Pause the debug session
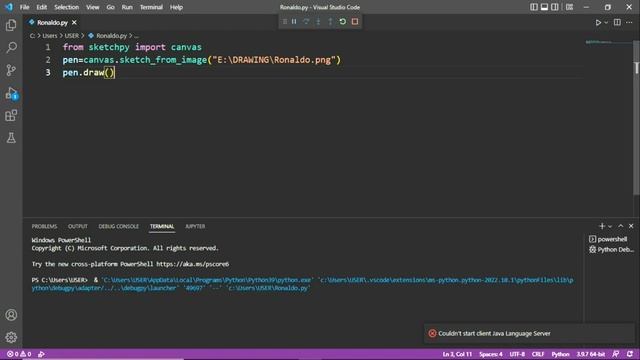The width and height of the screenshot is (640, 360). [x=294, y=22]
